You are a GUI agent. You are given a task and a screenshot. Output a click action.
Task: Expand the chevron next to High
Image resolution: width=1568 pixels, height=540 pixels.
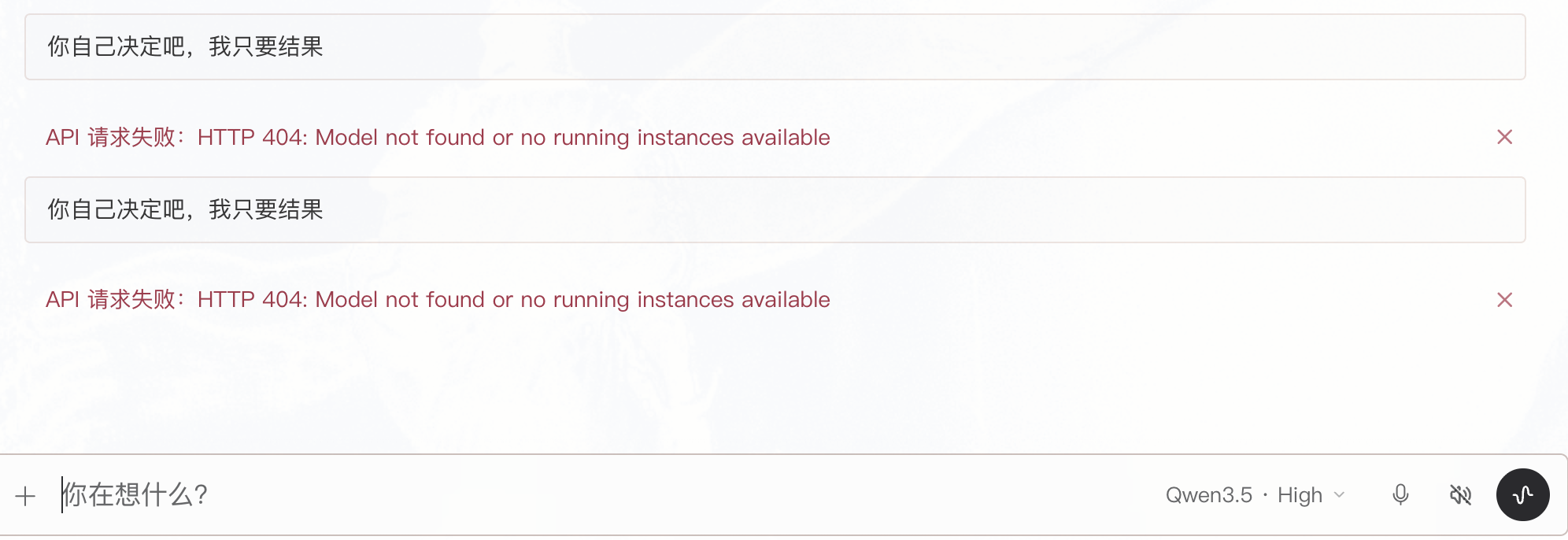click(x=1339, y=495)
